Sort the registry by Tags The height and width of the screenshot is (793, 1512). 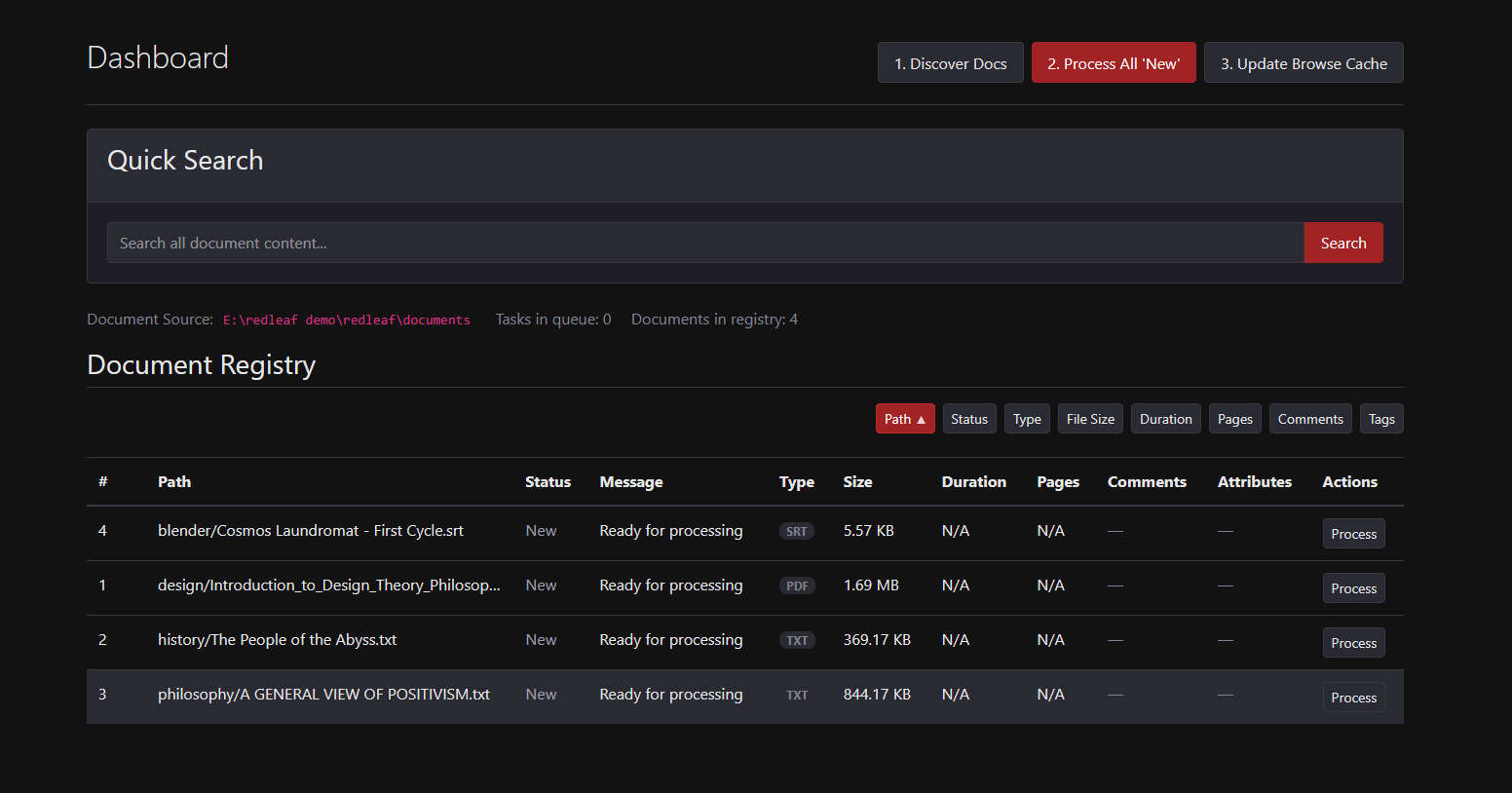(x=1380, y=419)
